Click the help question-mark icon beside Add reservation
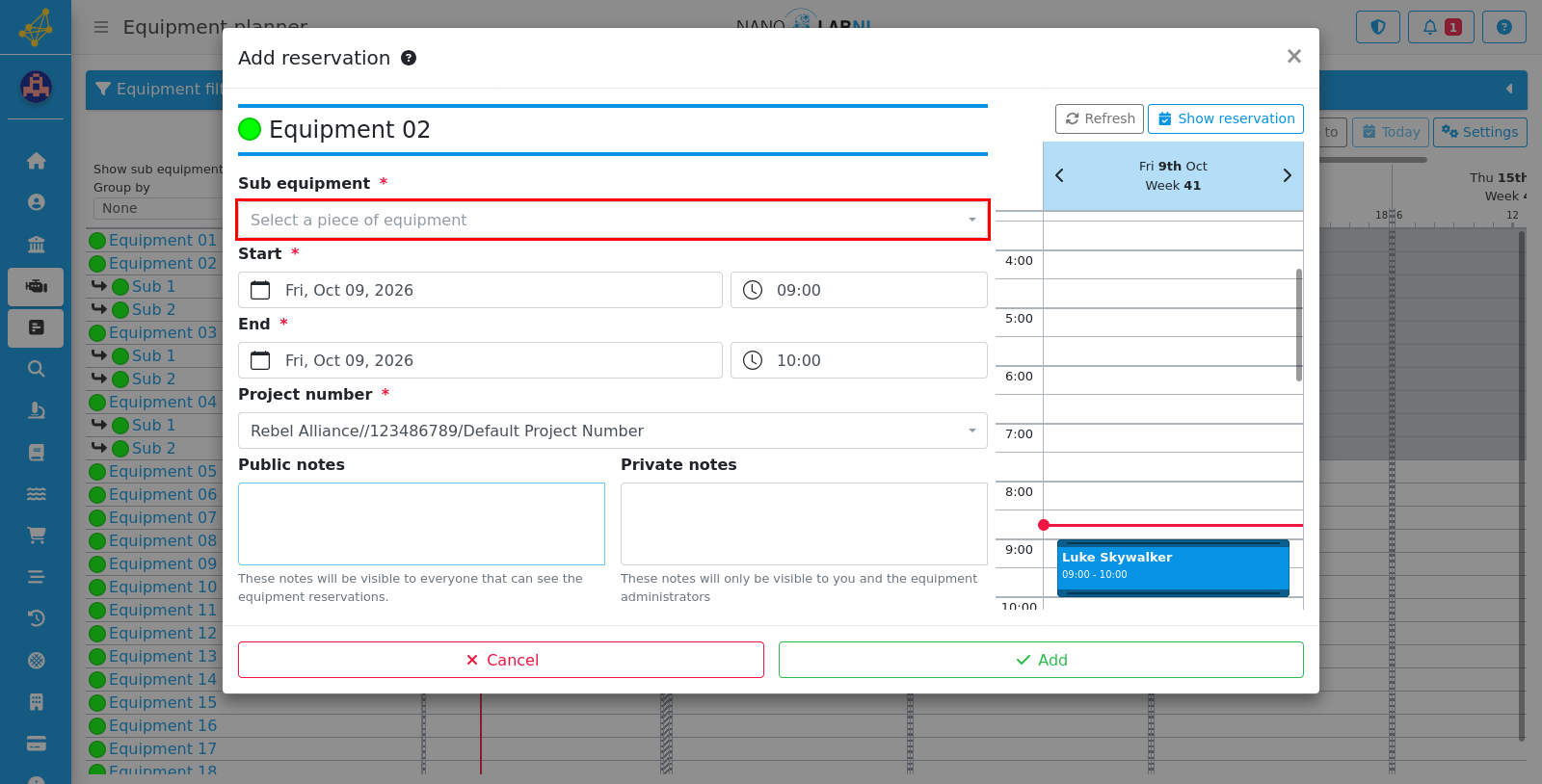1542x784 pixels. (409, 58)
